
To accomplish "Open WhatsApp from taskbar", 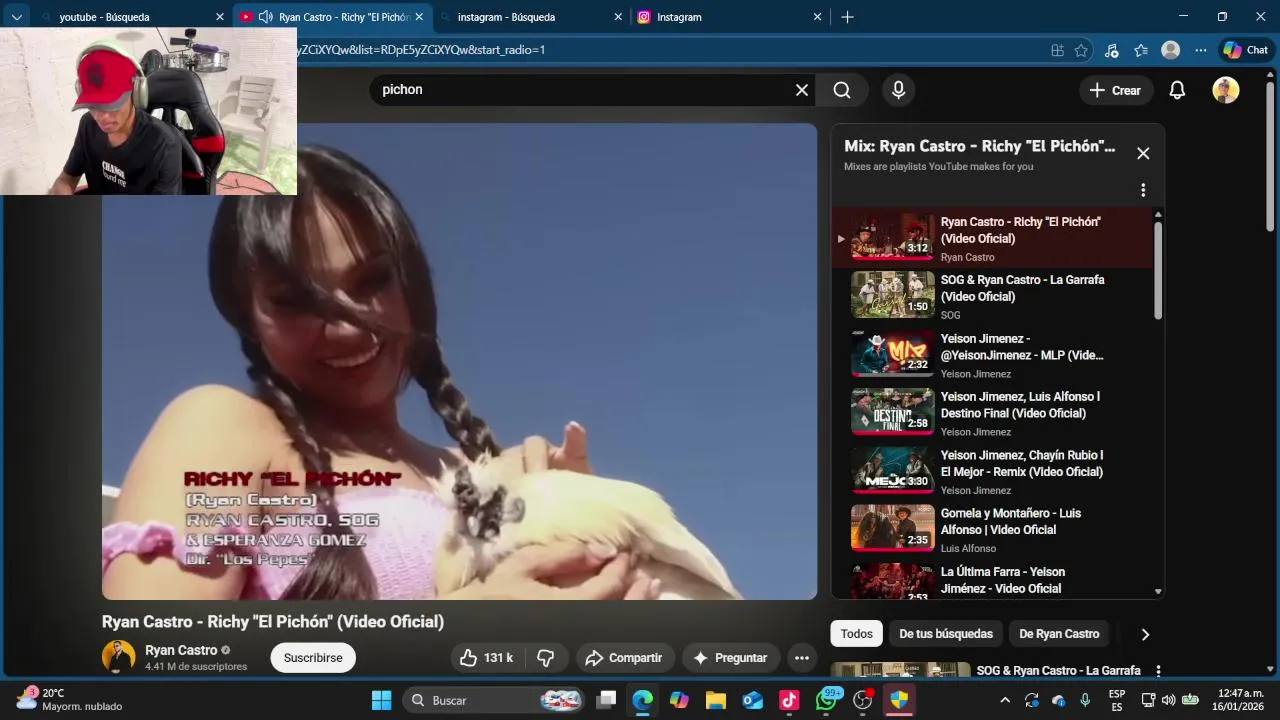I will click(x=826, y=700).
